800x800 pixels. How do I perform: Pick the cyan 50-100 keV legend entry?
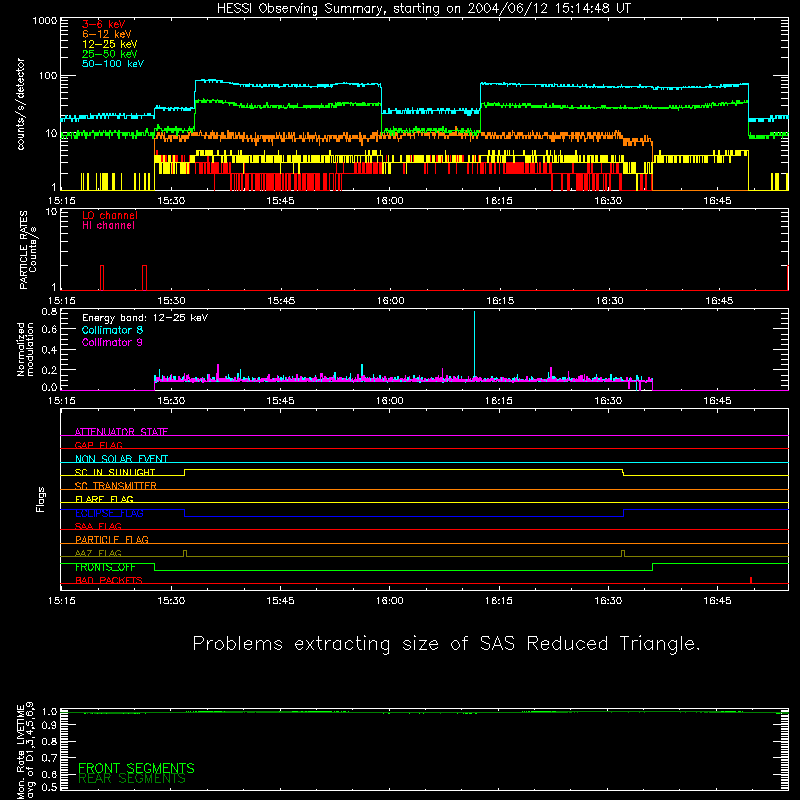(113, 64)
